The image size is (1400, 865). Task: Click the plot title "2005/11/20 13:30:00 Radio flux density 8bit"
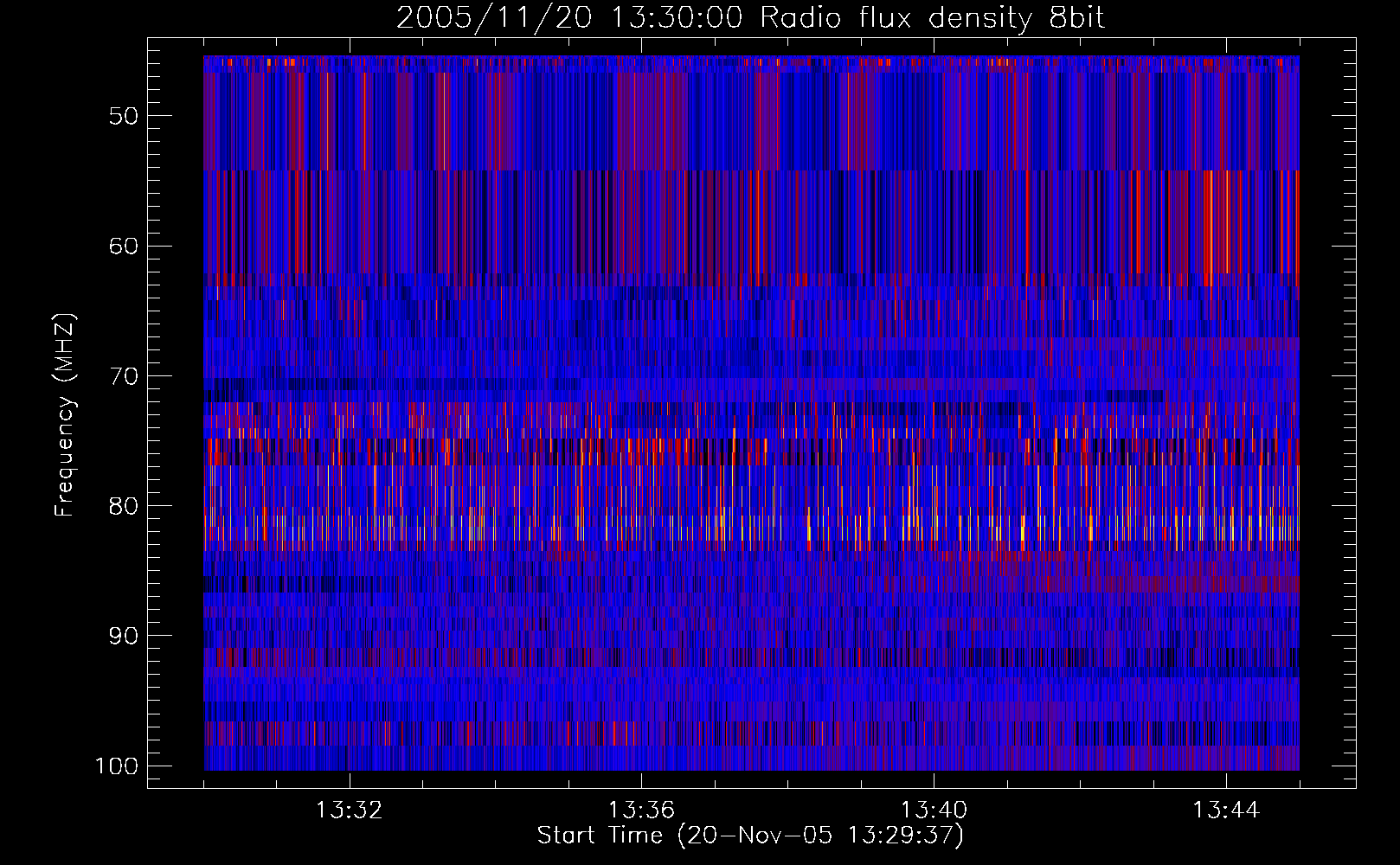point(750,18)
